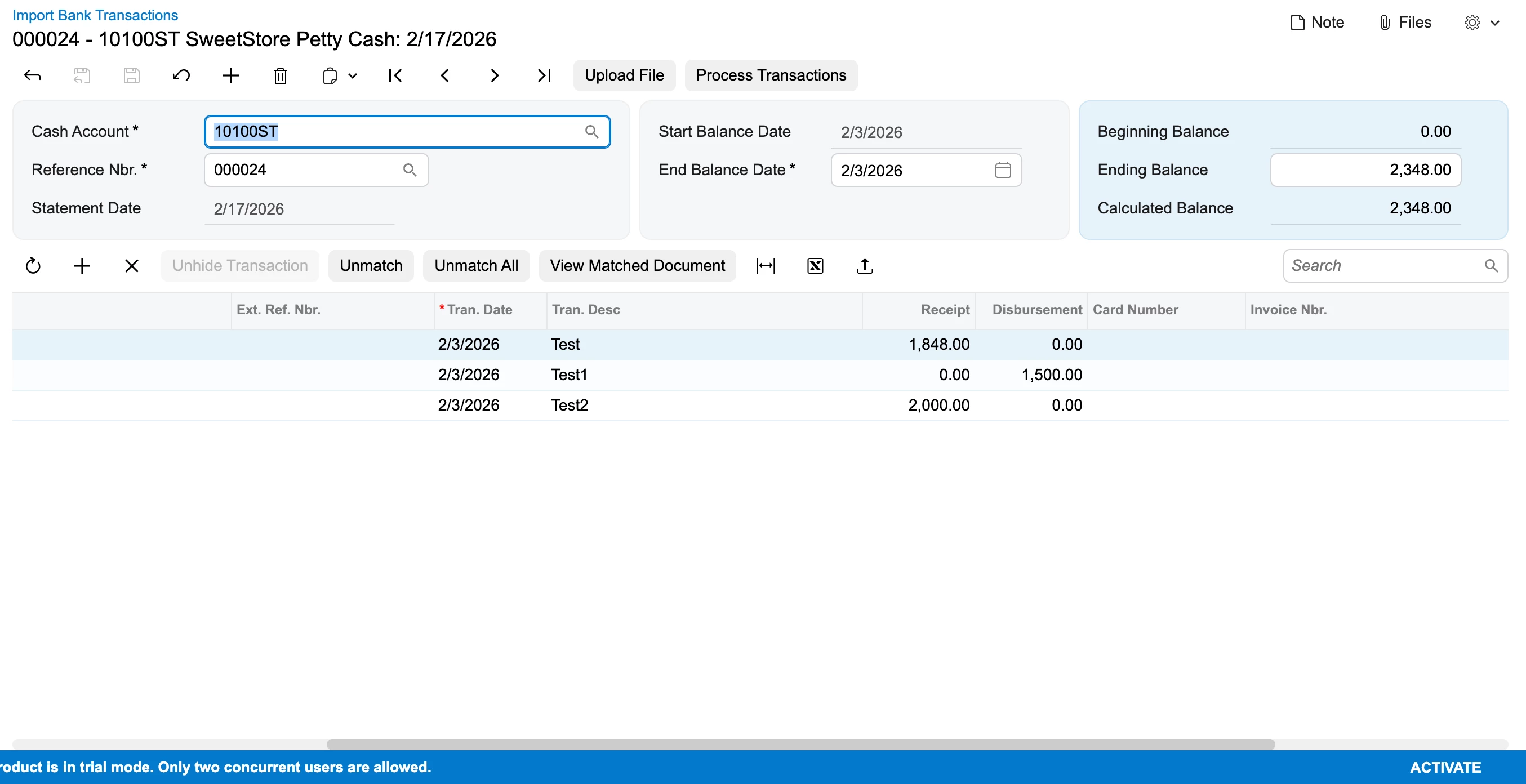Click the Ending Balance input field
The image size is (1526, 784).
pyautogui.click(x=1365, y=171)
